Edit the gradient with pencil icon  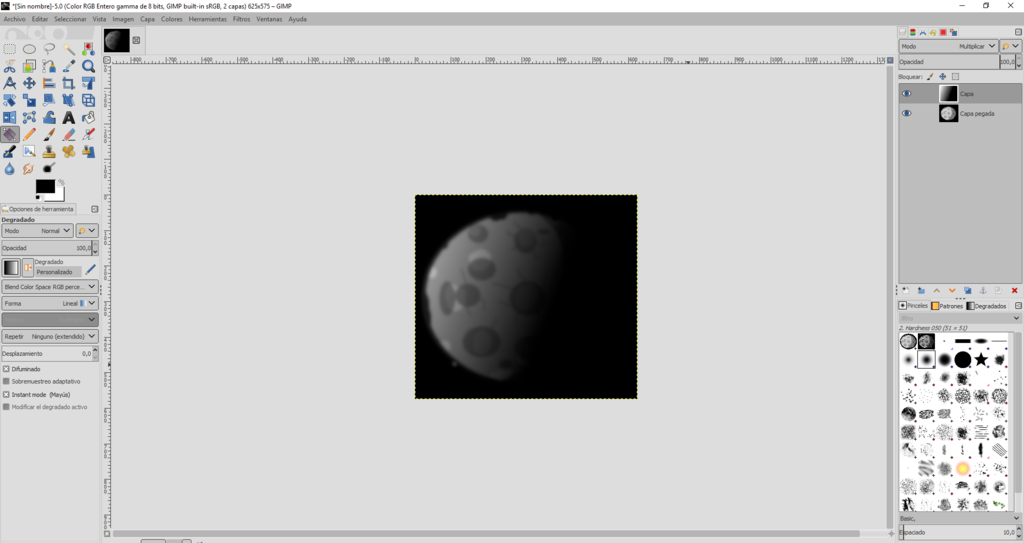pos(90,269)
